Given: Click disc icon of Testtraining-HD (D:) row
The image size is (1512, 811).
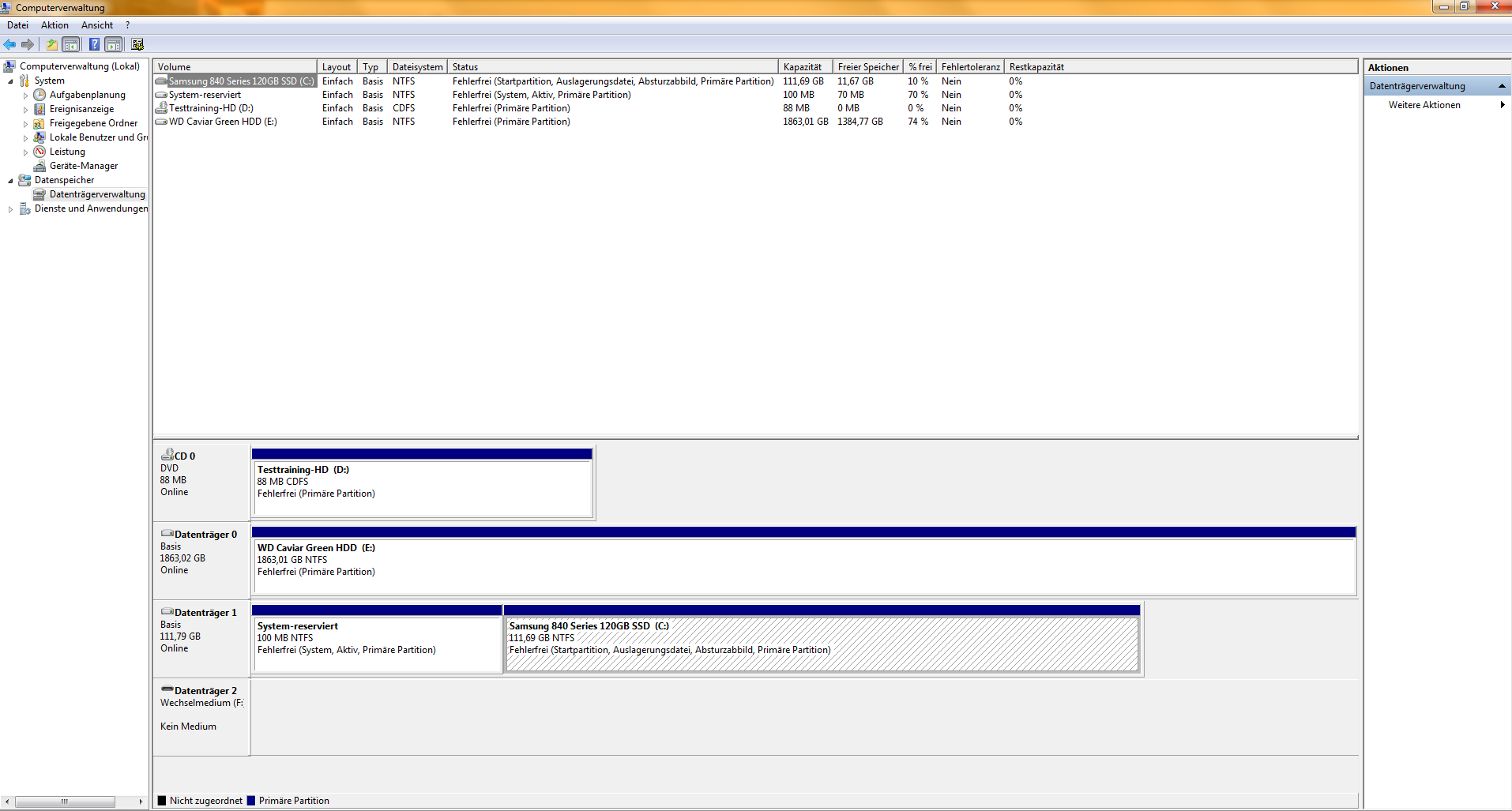Looking at the screenshot, I should tap(161, 108).
